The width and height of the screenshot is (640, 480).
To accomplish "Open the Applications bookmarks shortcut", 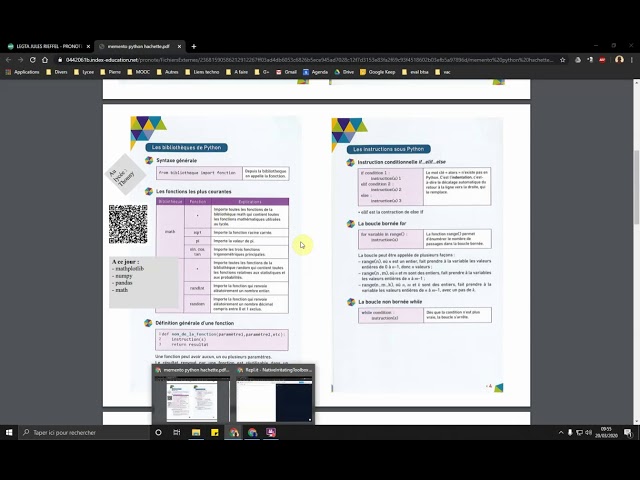I will [x=22, y=72].
